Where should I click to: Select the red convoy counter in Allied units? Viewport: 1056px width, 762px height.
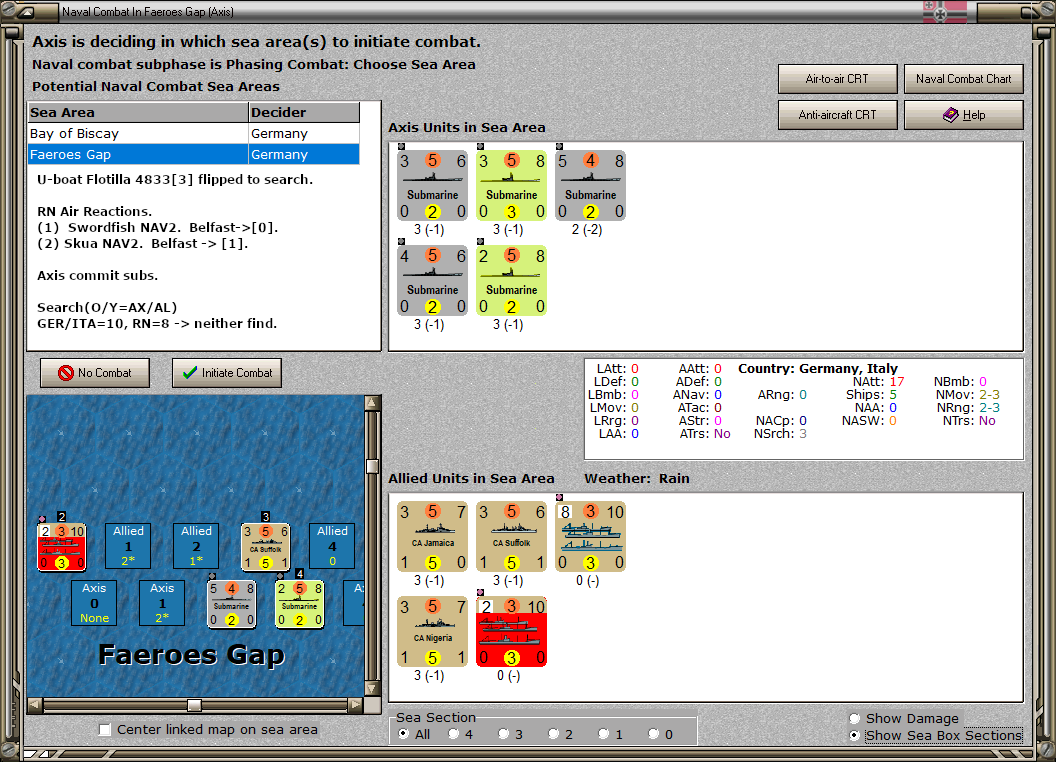point(511,632)
